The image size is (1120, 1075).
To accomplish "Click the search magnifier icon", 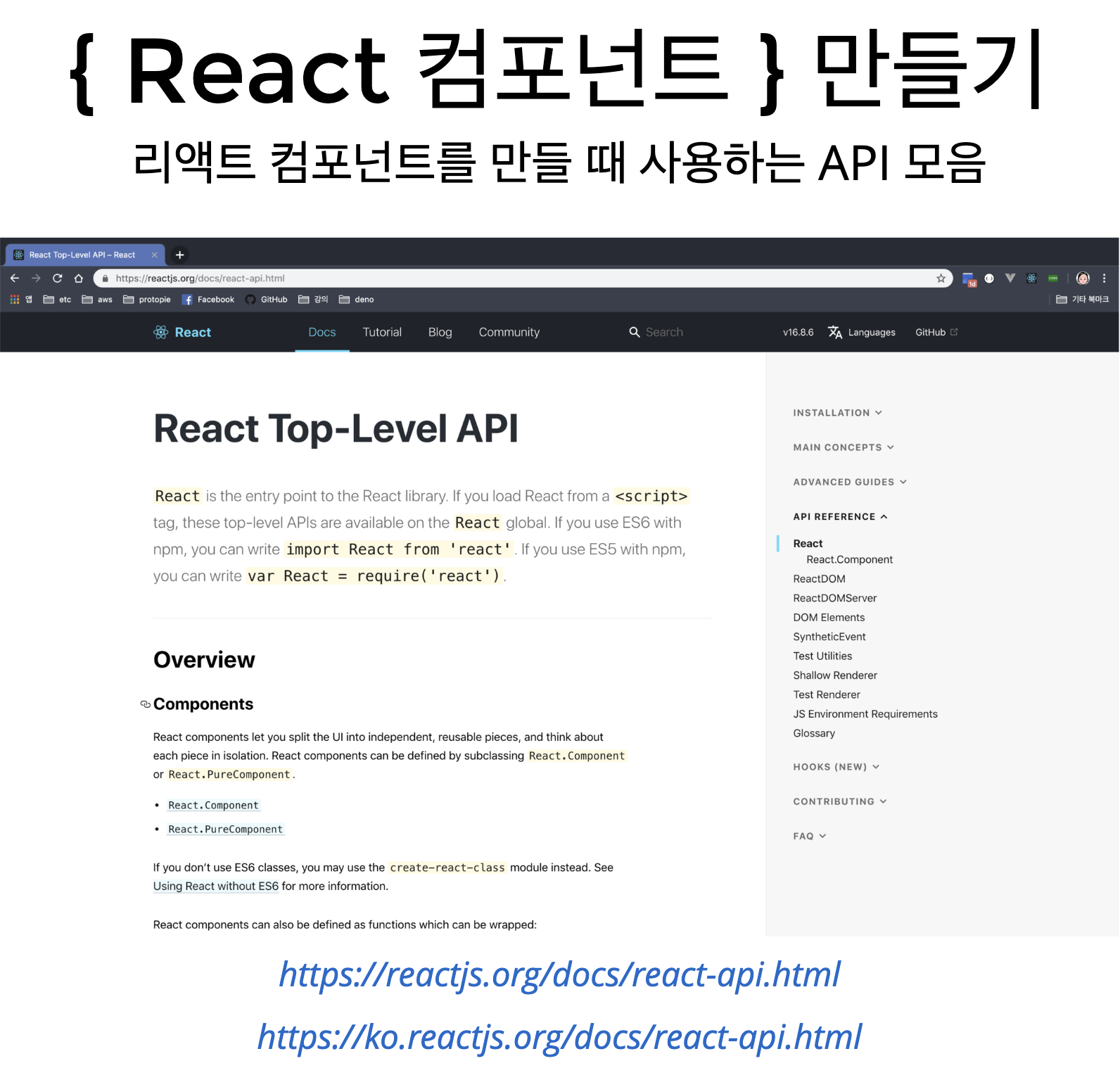I will (x=635, y=332).
